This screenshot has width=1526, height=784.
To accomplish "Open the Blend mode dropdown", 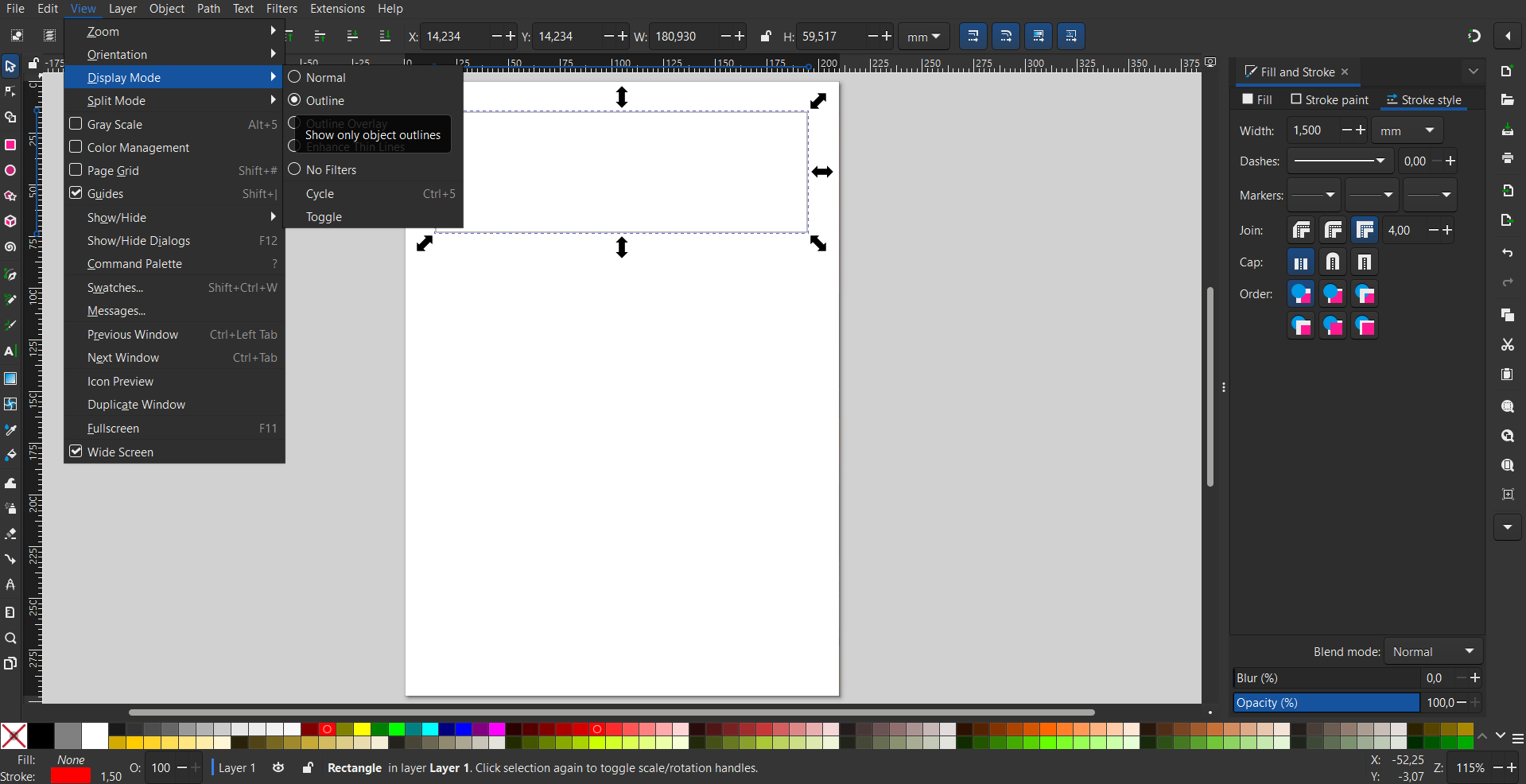I will [1433, 651].
